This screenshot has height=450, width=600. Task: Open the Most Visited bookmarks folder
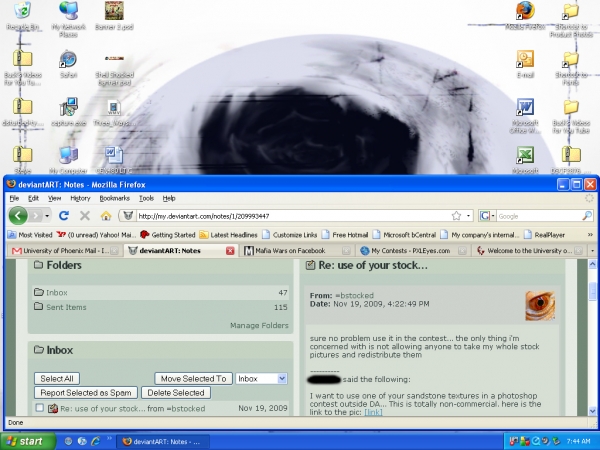[30, 235]
